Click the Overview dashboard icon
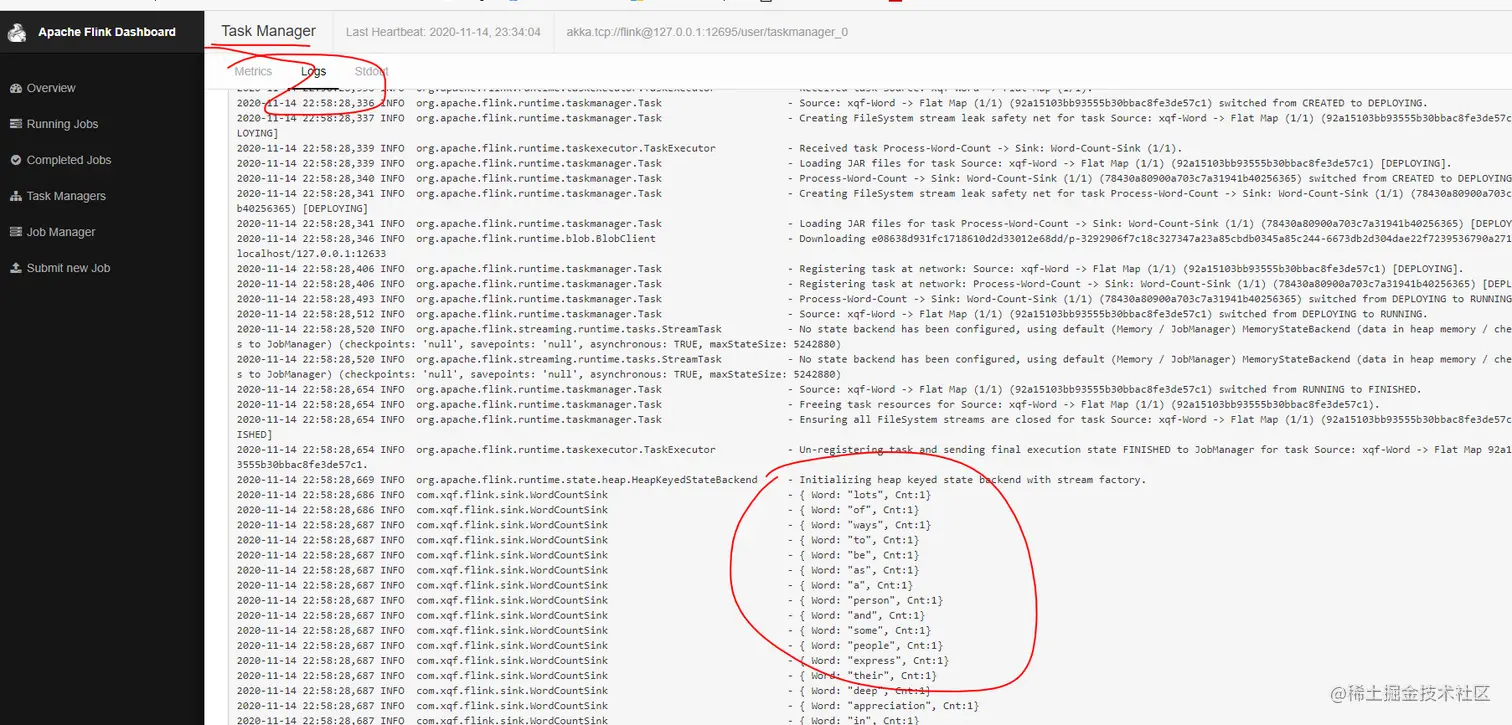 point(16,88)
